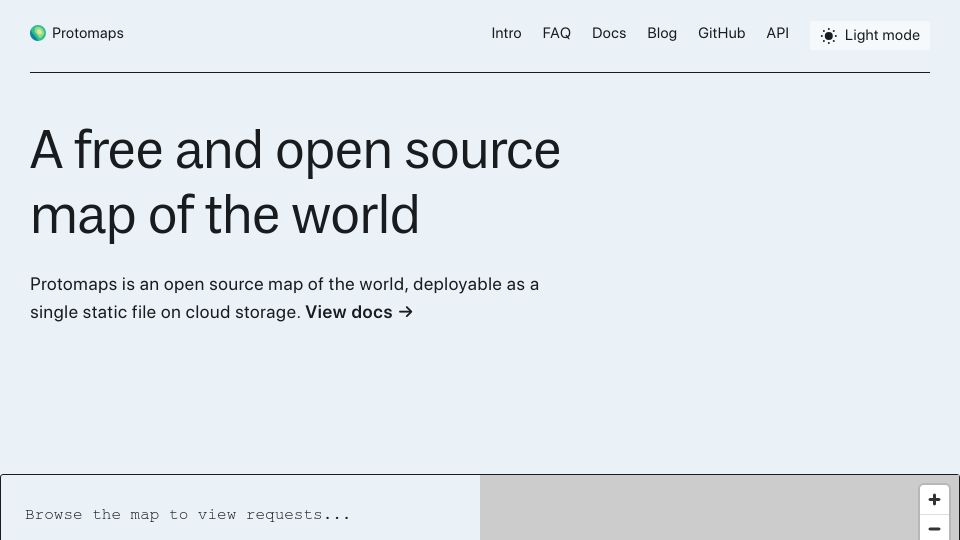The image size is (960, 540).
Task: Open the Blog nav link
Action: coord(662,33)
